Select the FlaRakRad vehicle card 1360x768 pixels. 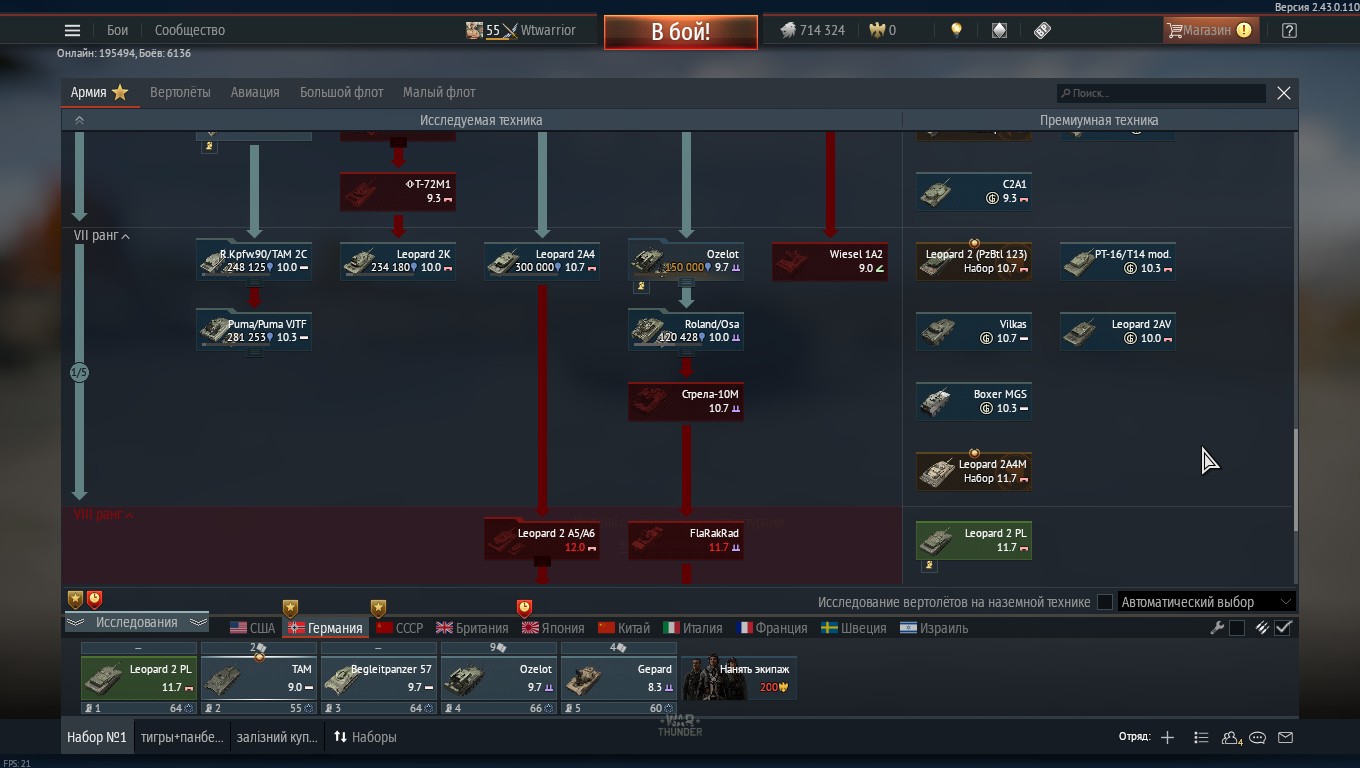coord(686,540)
